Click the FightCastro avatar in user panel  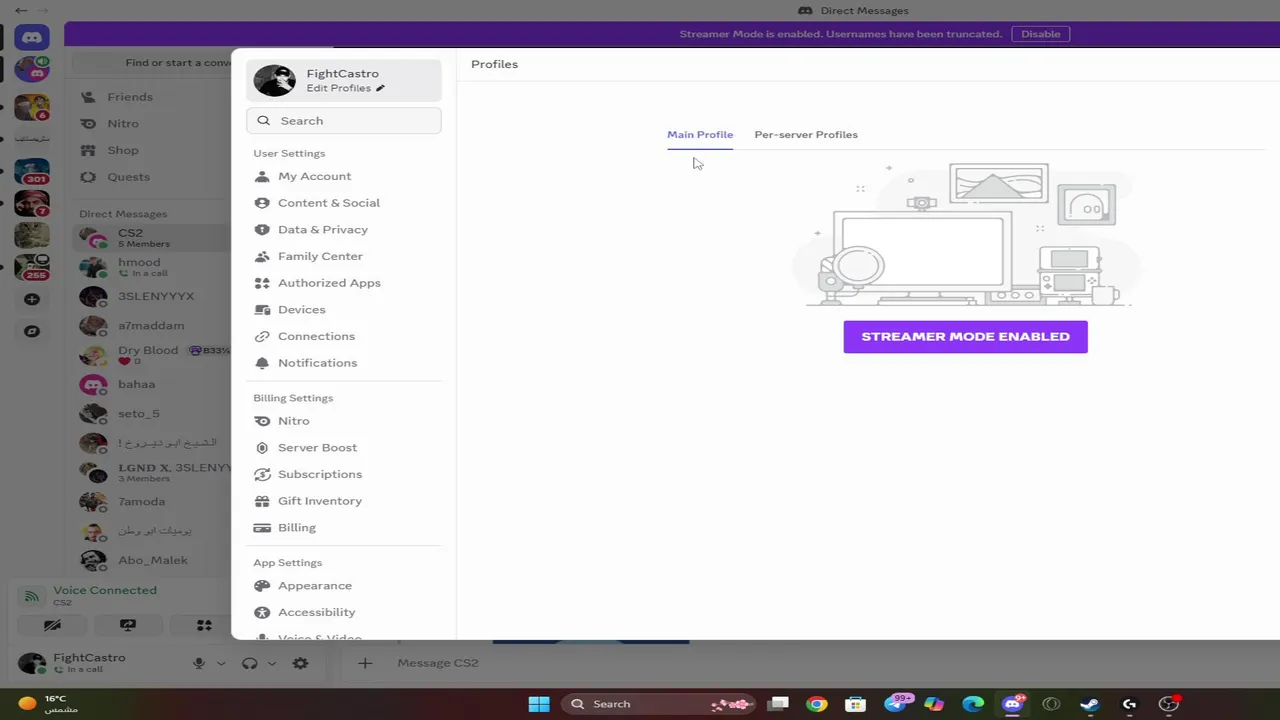tap(32, 663)
